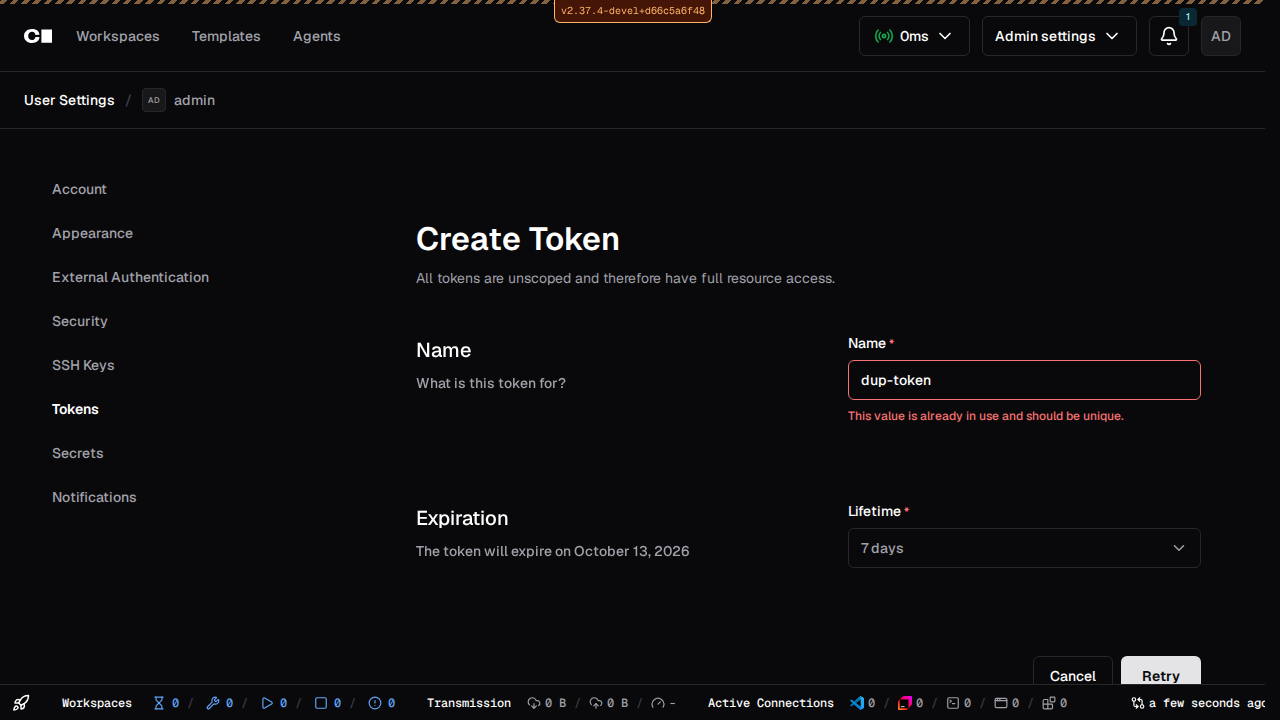Click the green latency signal icon
Viewport: 1280px width, 720px height.
883,36
